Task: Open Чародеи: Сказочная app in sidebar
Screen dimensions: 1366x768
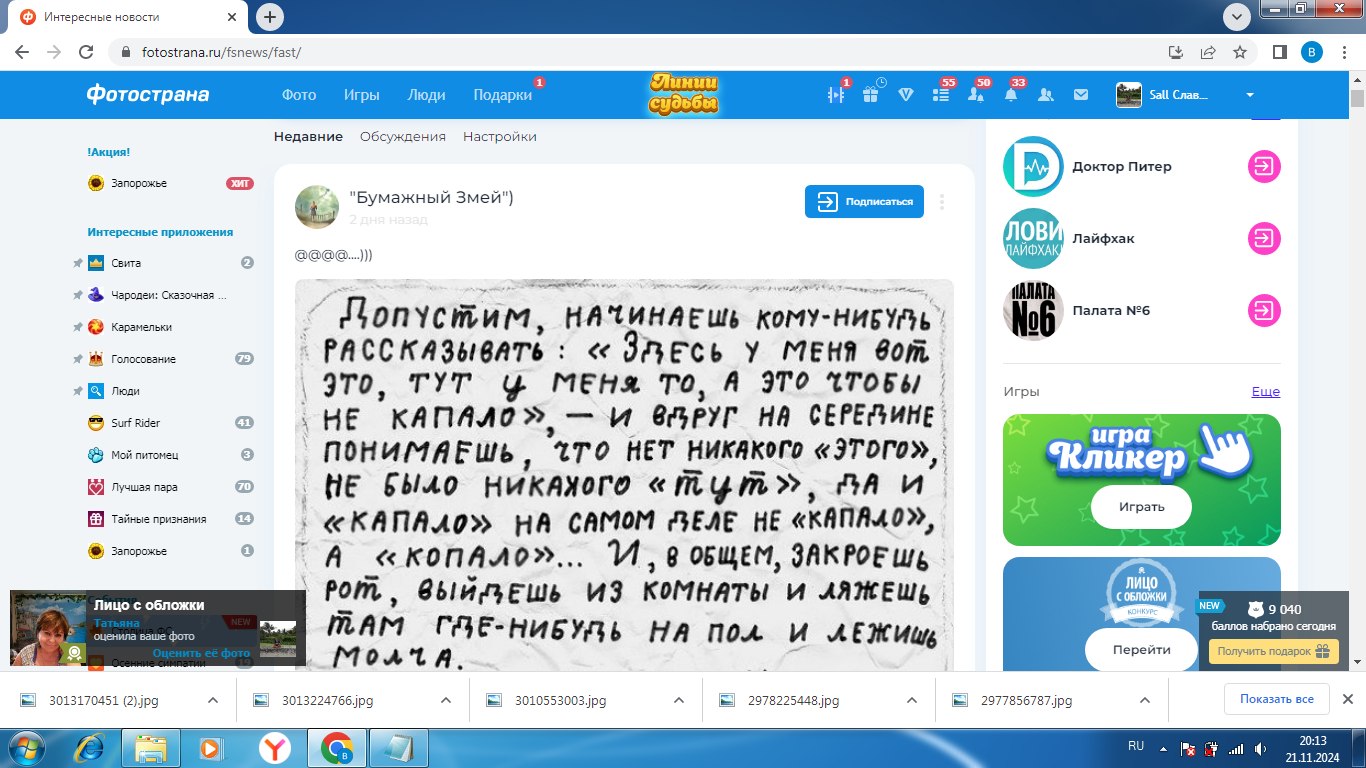Action: pyautogui.click(x=169, y=295)
